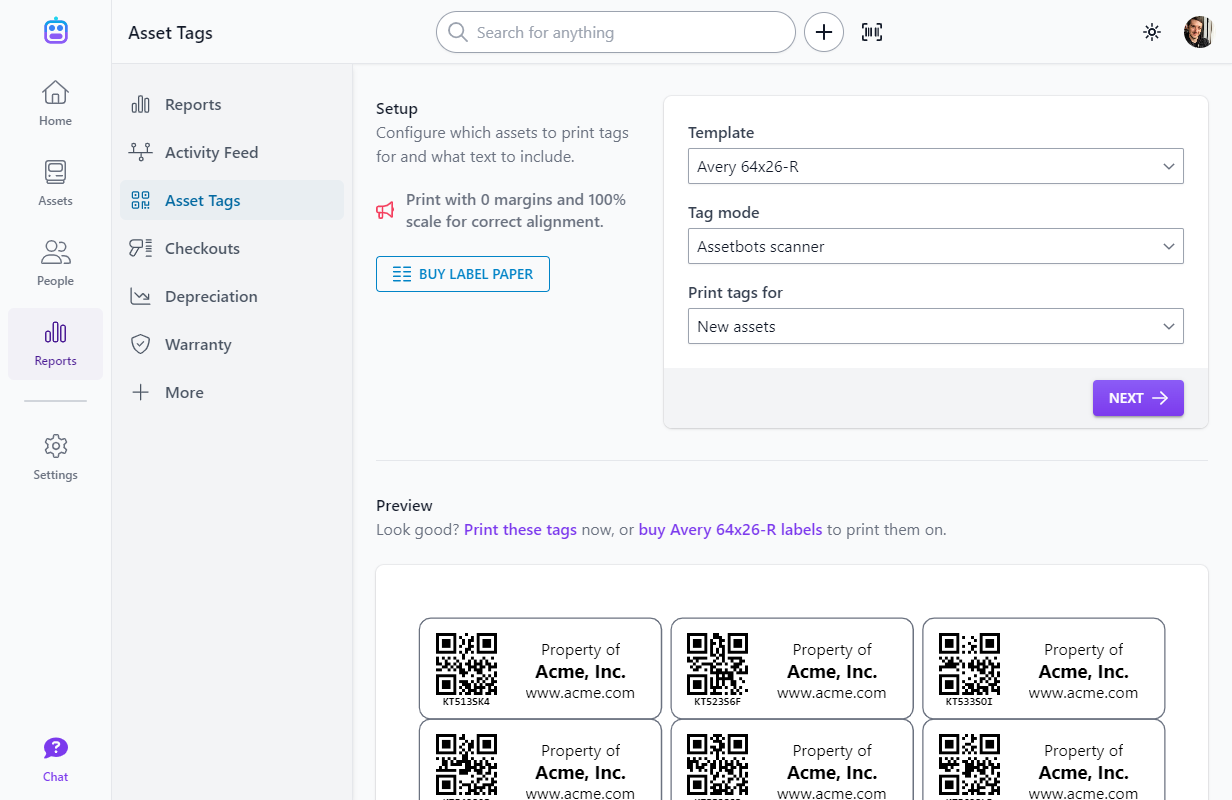Click the QR code on tag KT523S6F
The width and height of the screenshot is (1232, 800).
point(717,664)
